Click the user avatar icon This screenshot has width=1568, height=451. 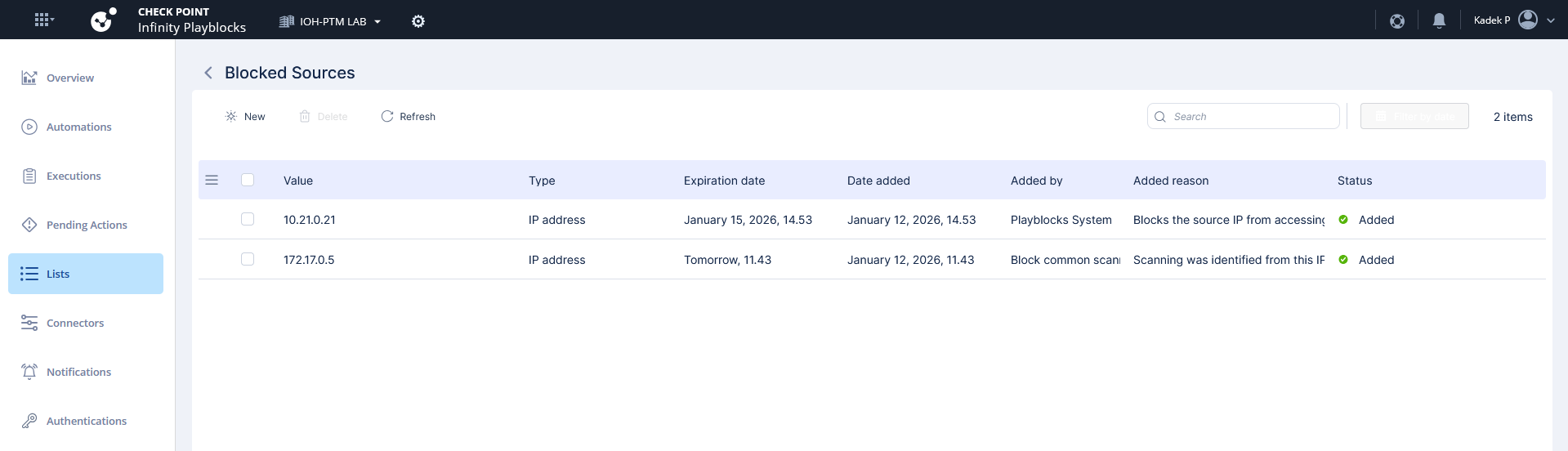pos(1527,20)
